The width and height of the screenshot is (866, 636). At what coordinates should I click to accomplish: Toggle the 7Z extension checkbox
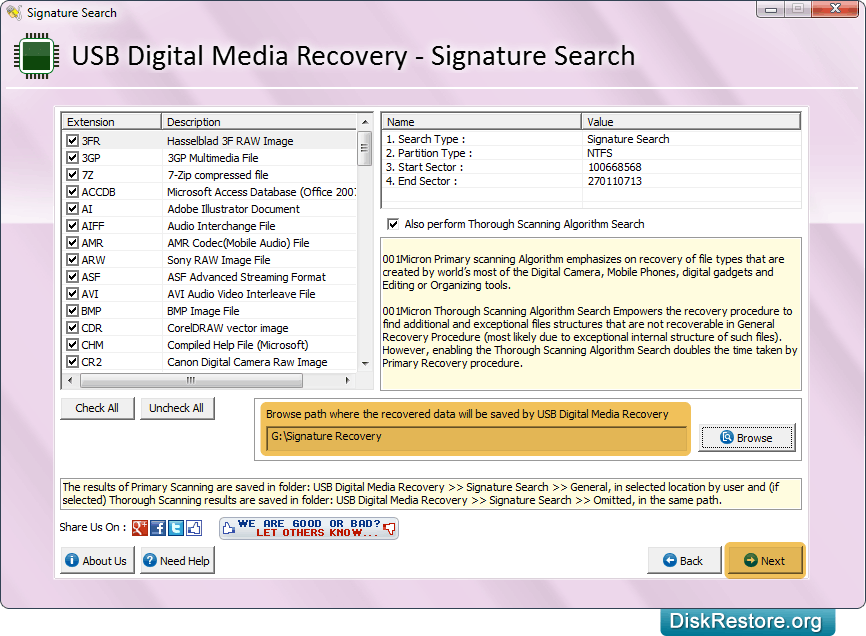click(x=72, y=174)
